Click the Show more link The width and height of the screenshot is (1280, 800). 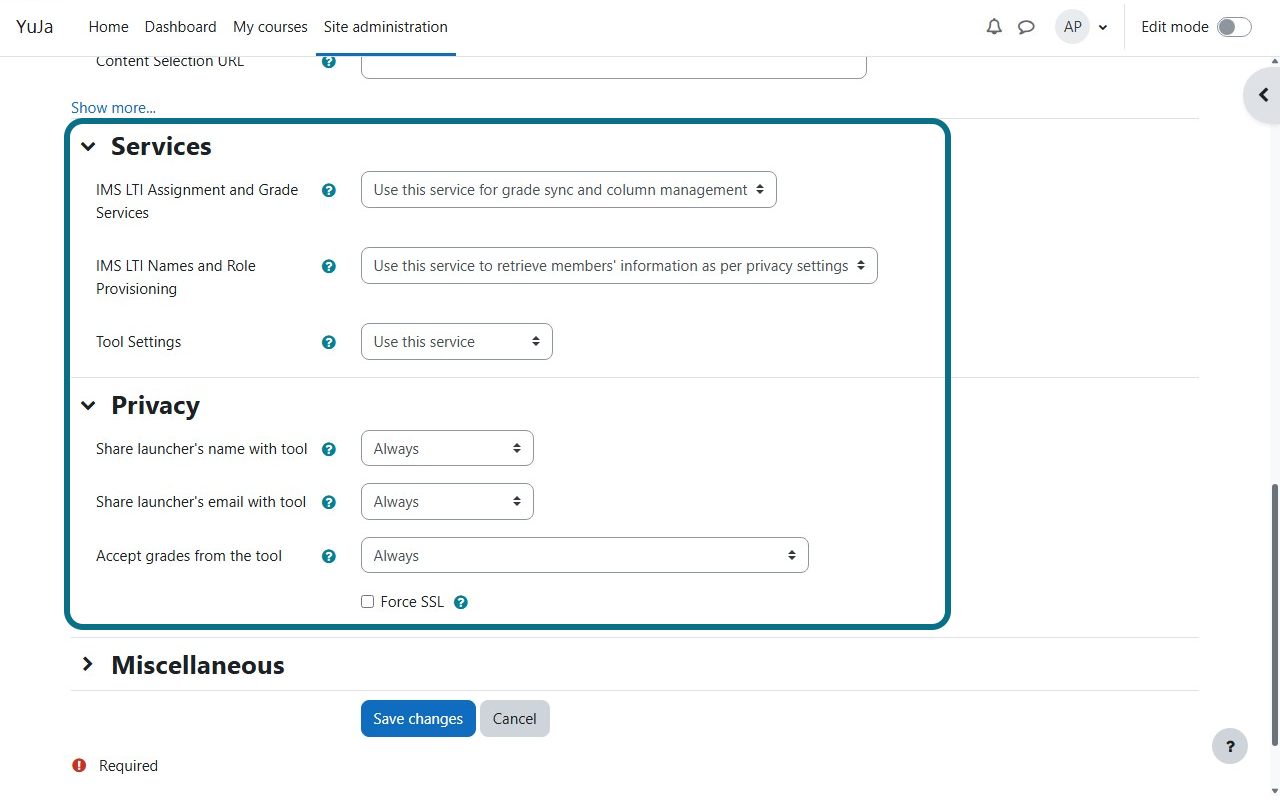(113, 107)
